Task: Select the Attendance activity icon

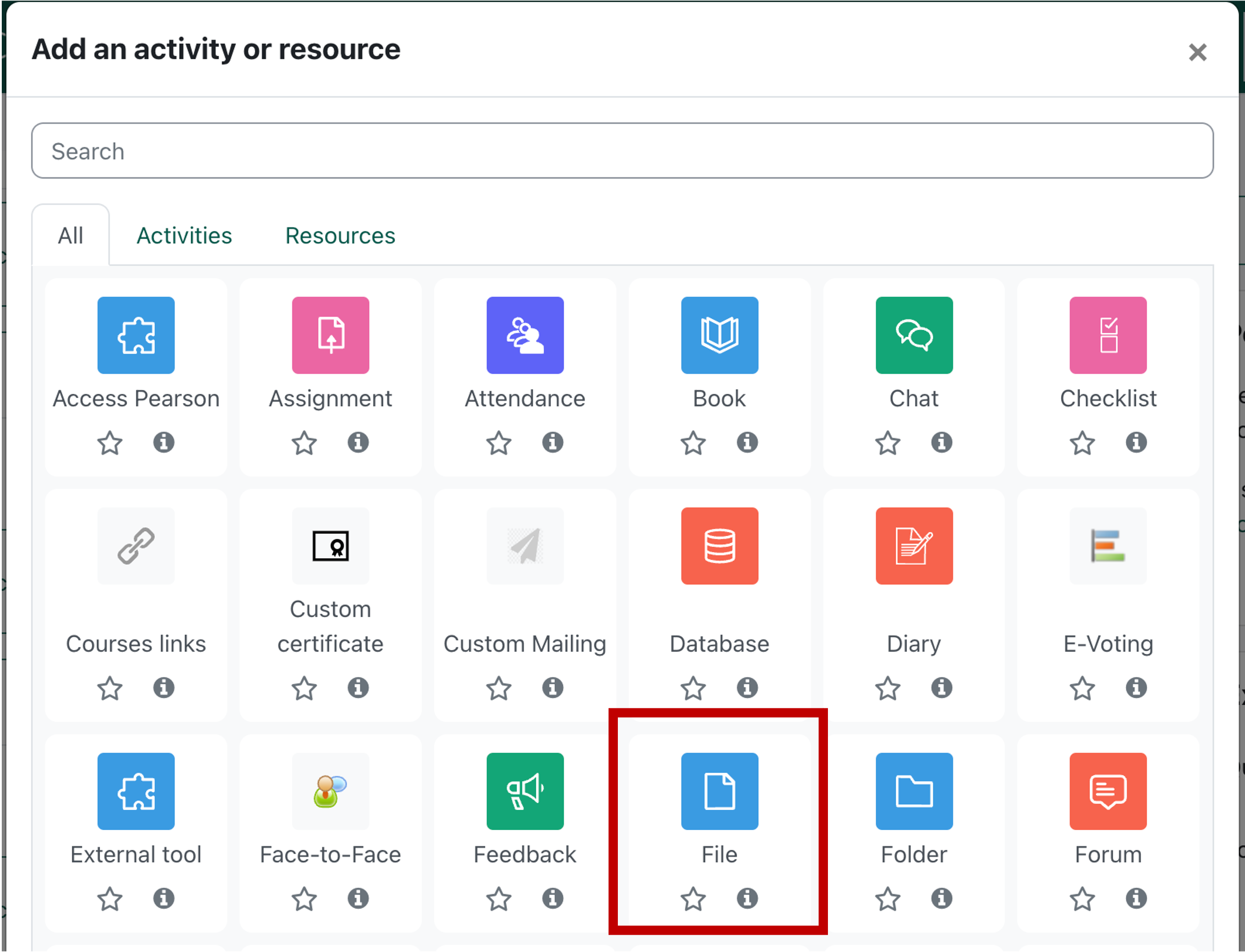Action: tap(524, 335)
